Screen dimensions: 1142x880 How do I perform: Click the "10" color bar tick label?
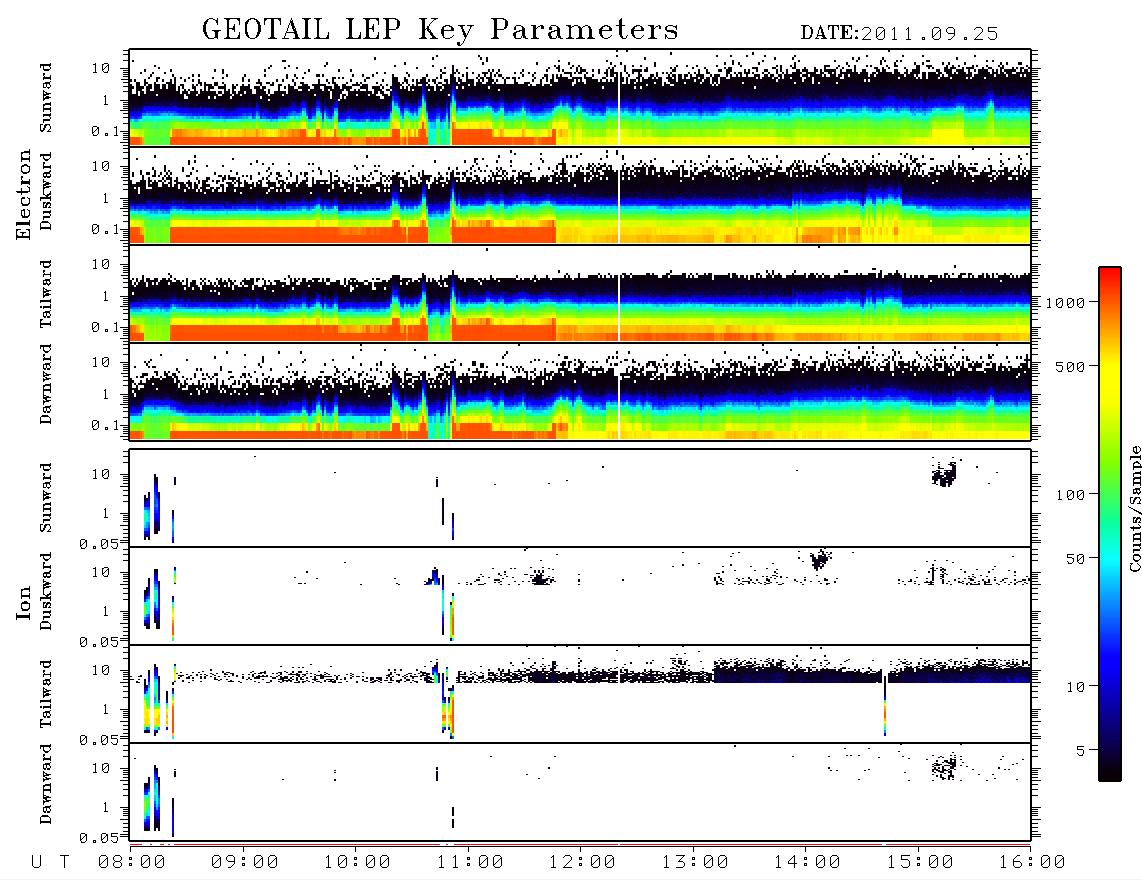(1075, 686)
